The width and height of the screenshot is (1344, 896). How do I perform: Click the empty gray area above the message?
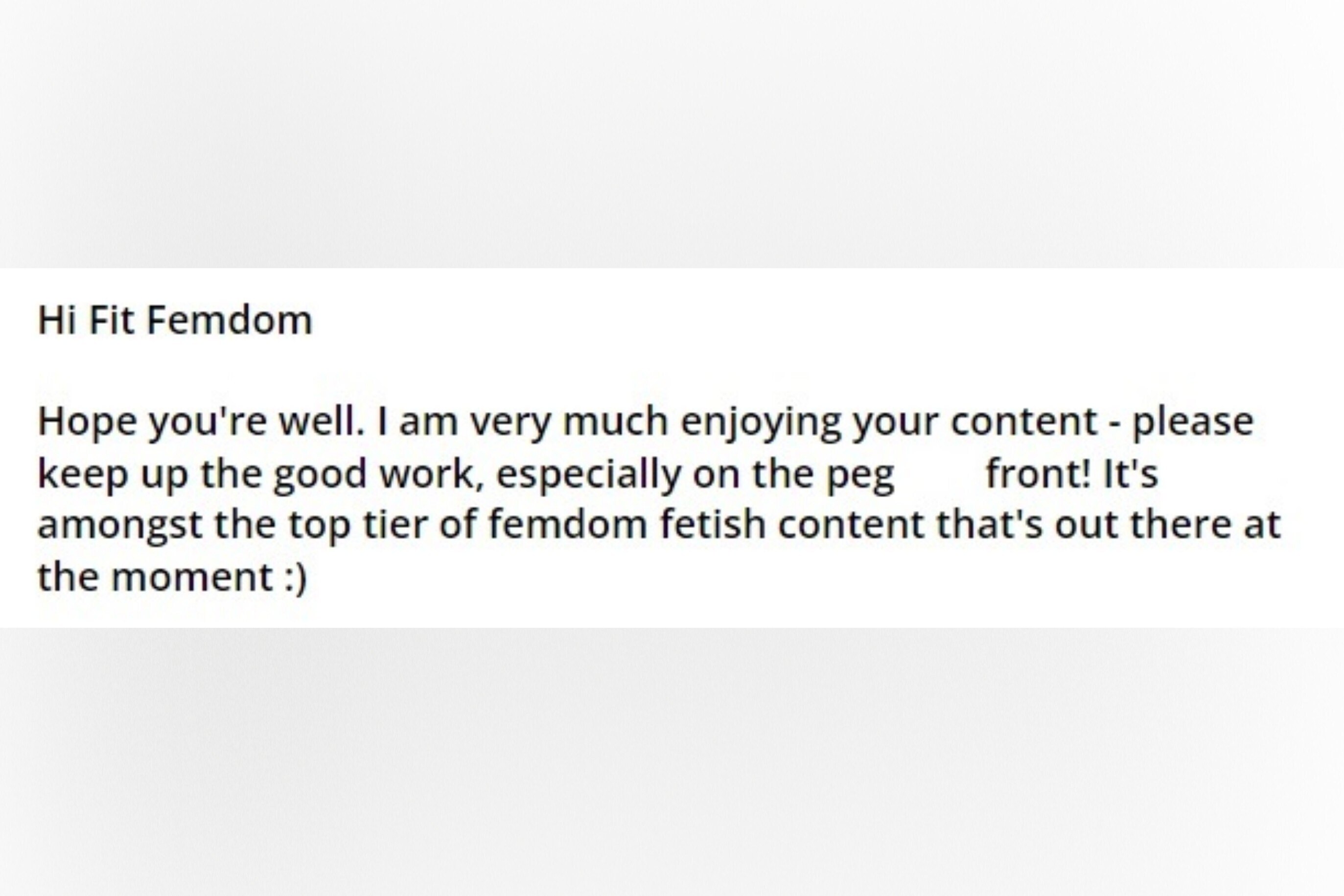tap(672, 132)
